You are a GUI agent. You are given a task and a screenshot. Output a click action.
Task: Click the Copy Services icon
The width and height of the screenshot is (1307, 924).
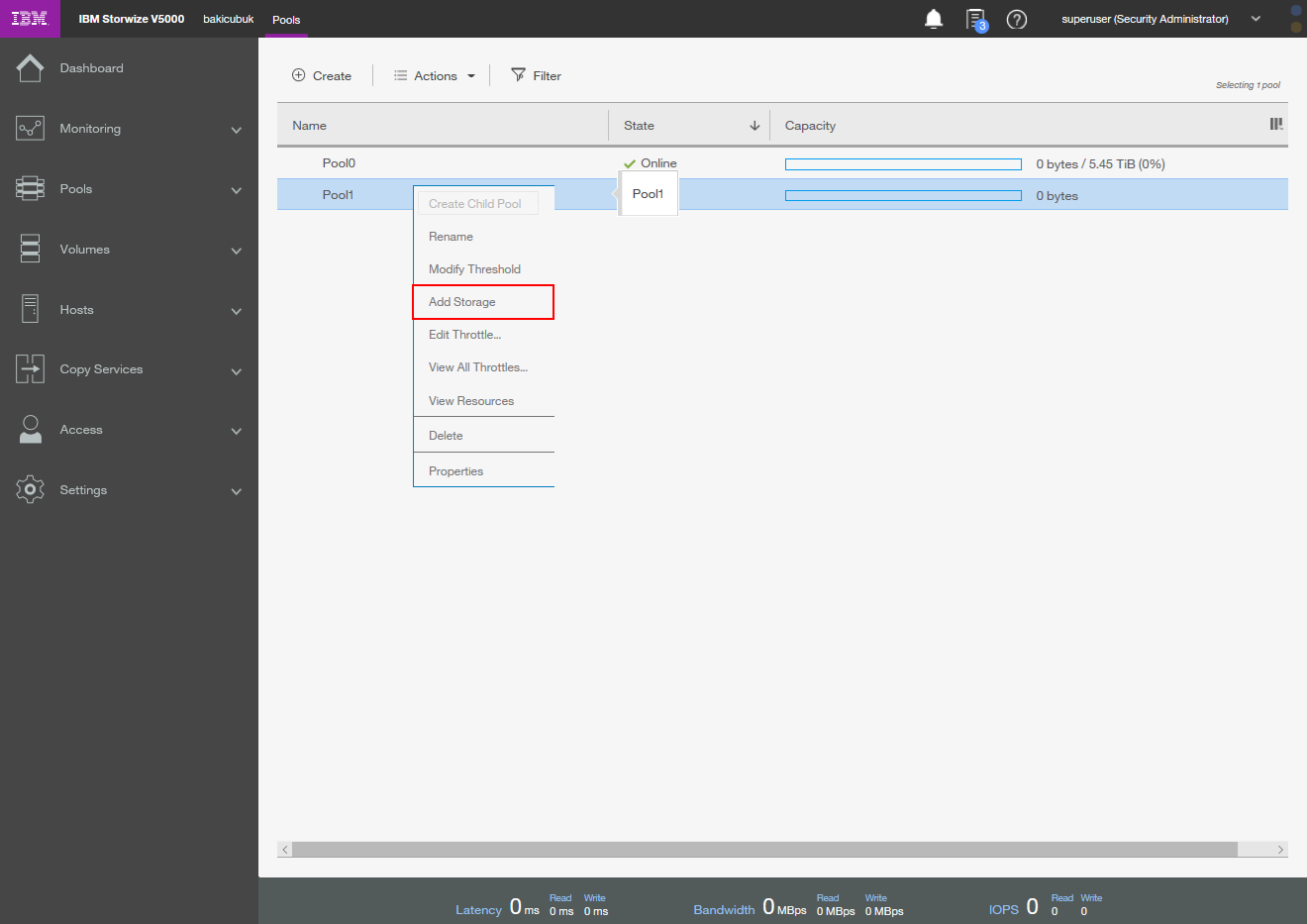[30, 369]
